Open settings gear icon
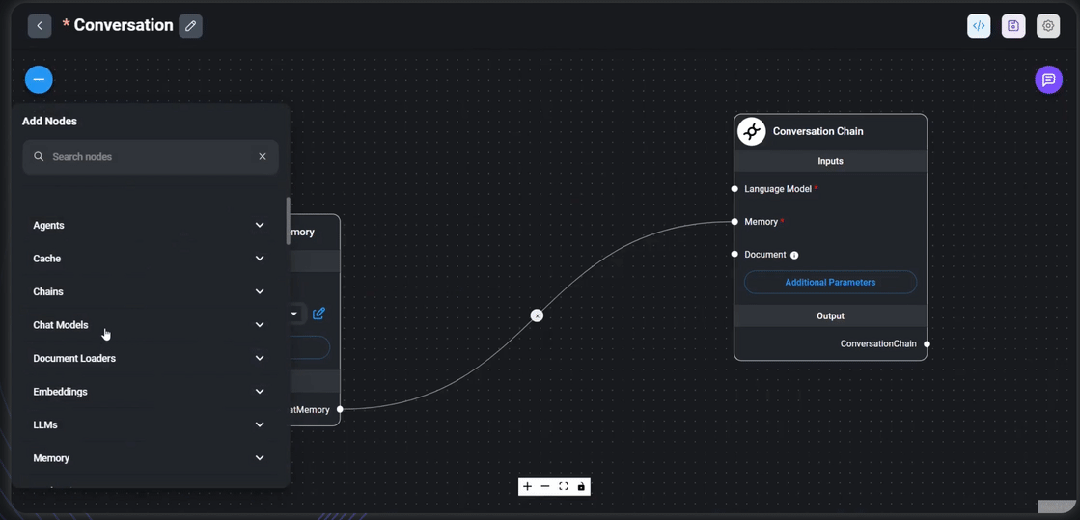 tap(1048, 25)
